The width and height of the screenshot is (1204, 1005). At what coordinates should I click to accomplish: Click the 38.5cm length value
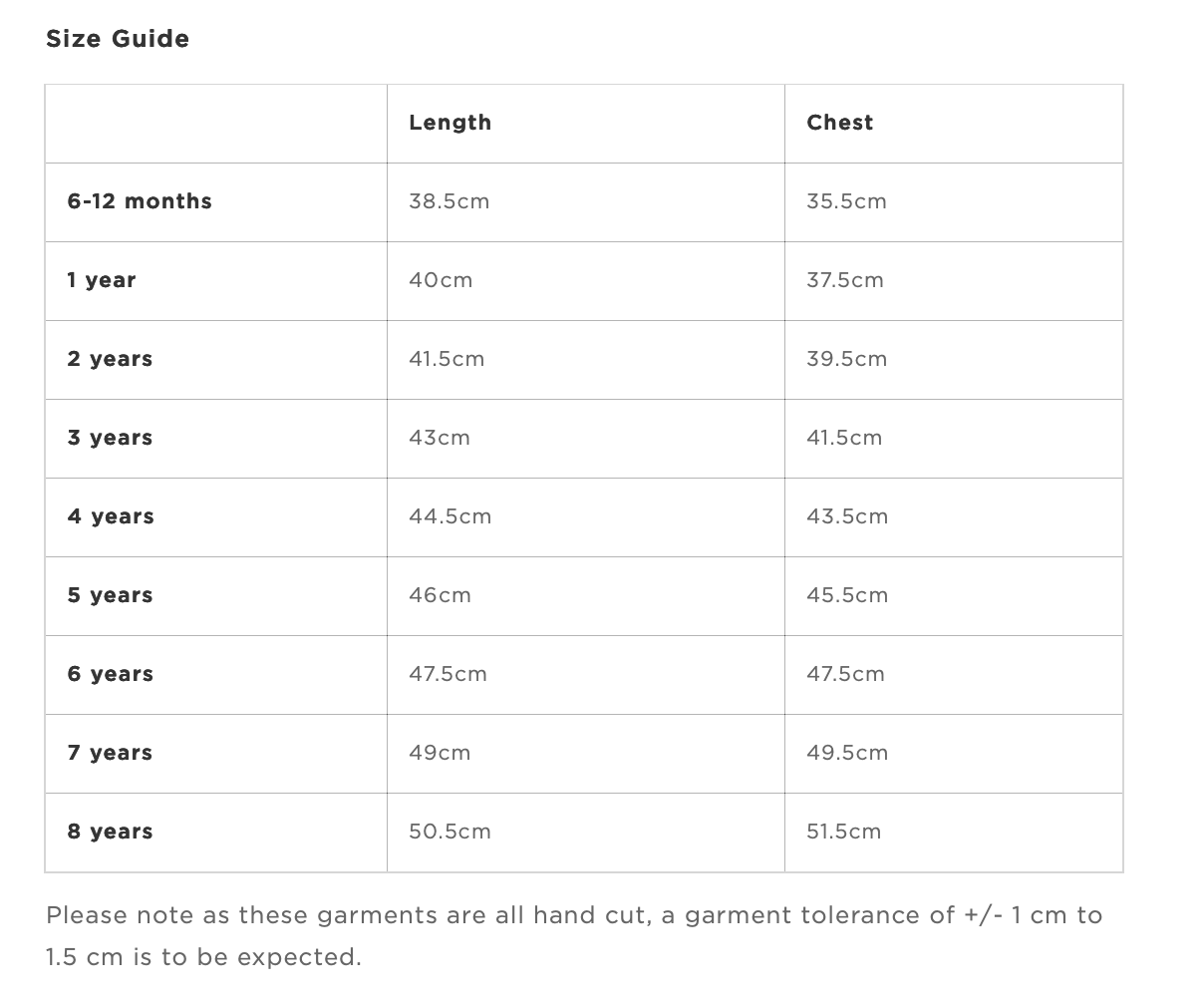(450, 201)
